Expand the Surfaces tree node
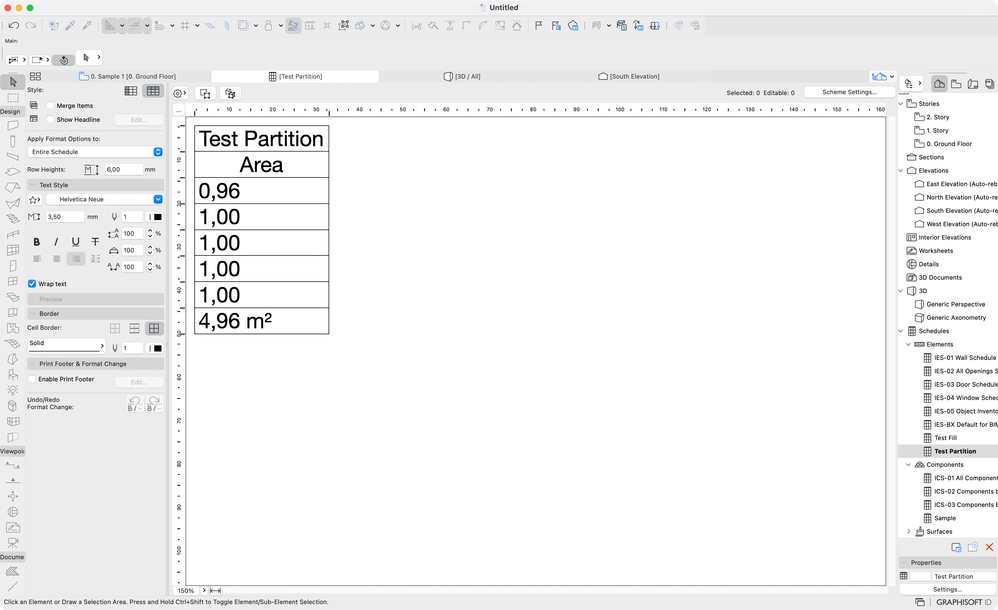The image size is (998, 610). (x=908, y=532)
